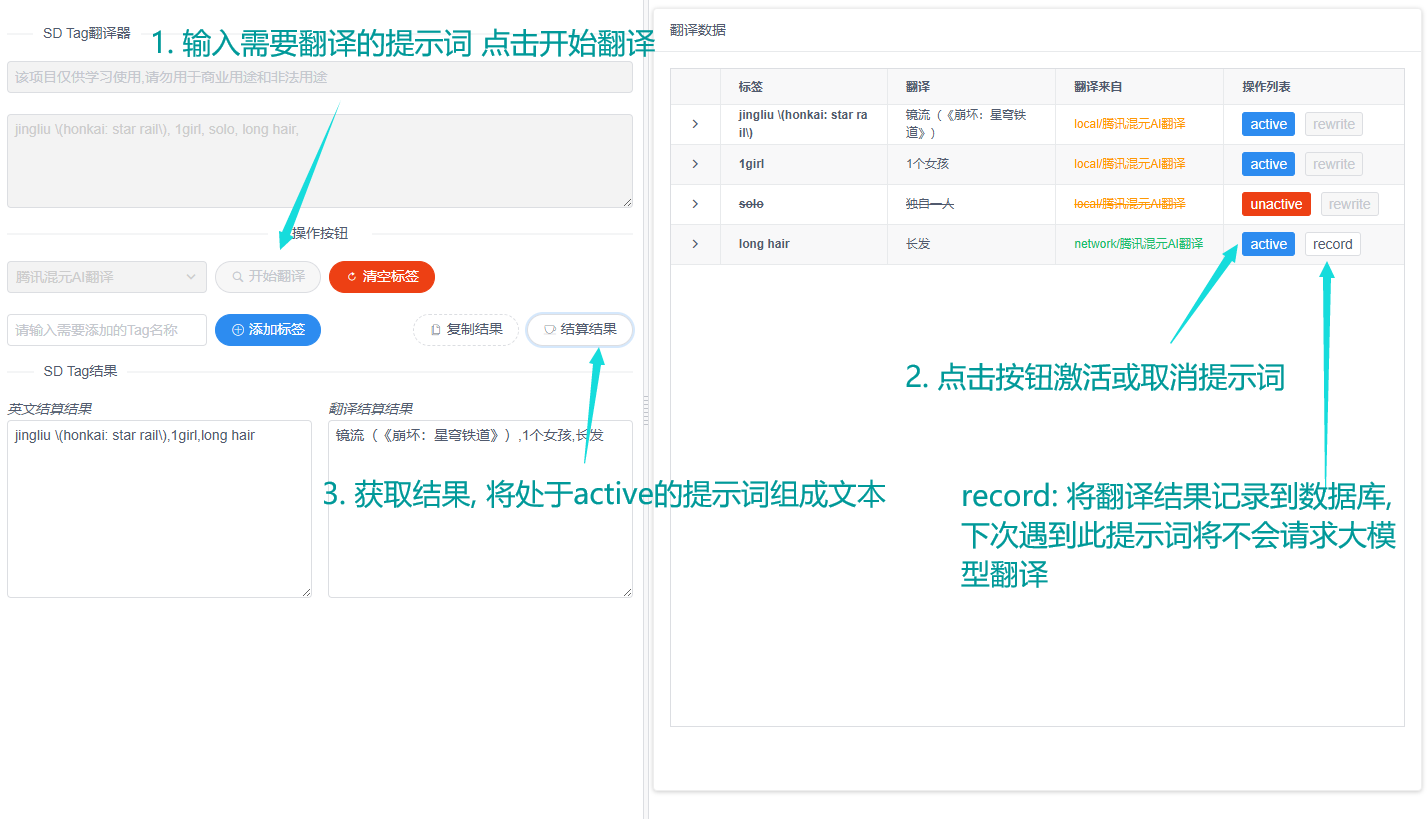Click the 复制结果 copy result button
Image resolution: width=1428 pixels, height=819 pixels.
tap(465, 330)
